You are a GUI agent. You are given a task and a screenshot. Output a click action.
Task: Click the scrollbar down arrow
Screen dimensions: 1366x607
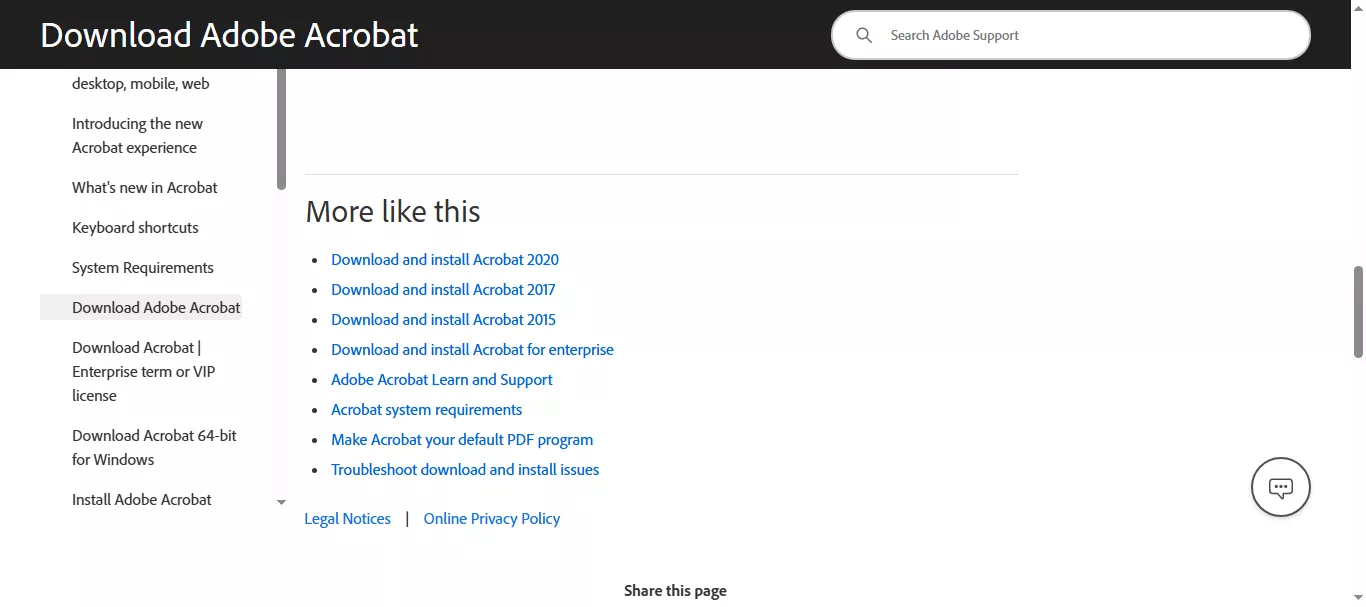1357,598
